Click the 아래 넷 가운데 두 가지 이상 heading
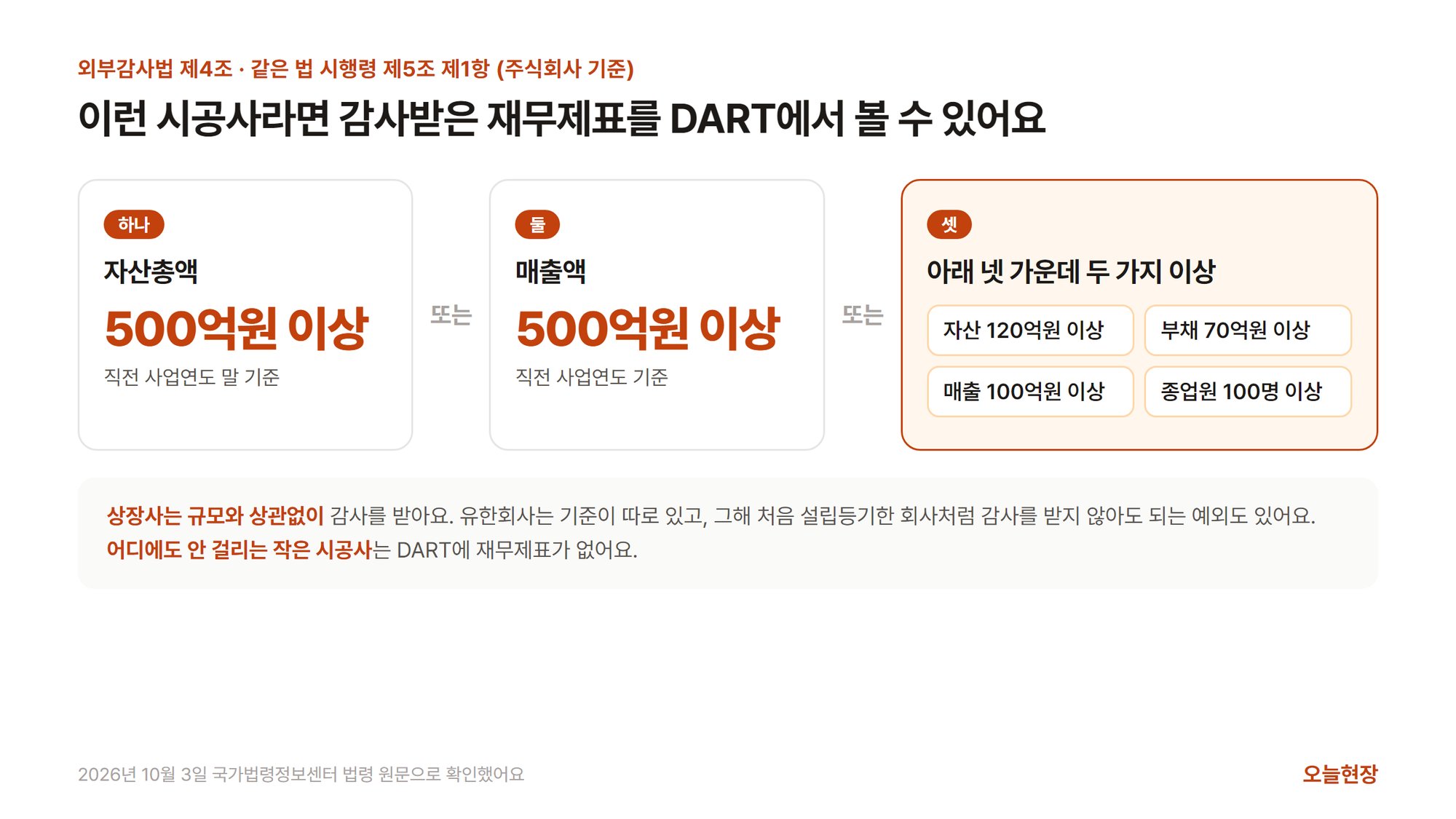The image size is (1456, 819). [1071, 272]
